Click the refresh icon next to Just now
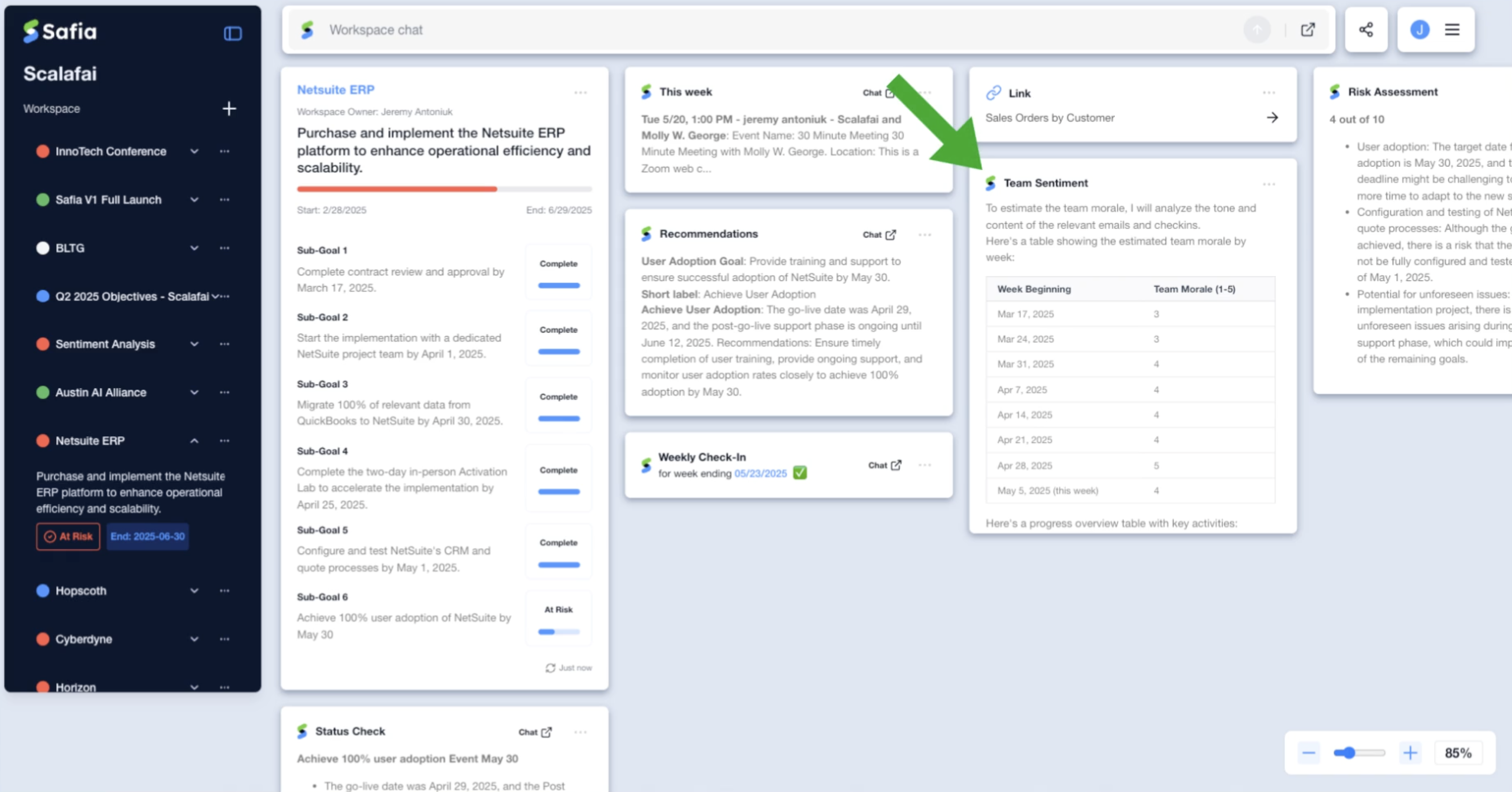 click(x=550, y=668)
